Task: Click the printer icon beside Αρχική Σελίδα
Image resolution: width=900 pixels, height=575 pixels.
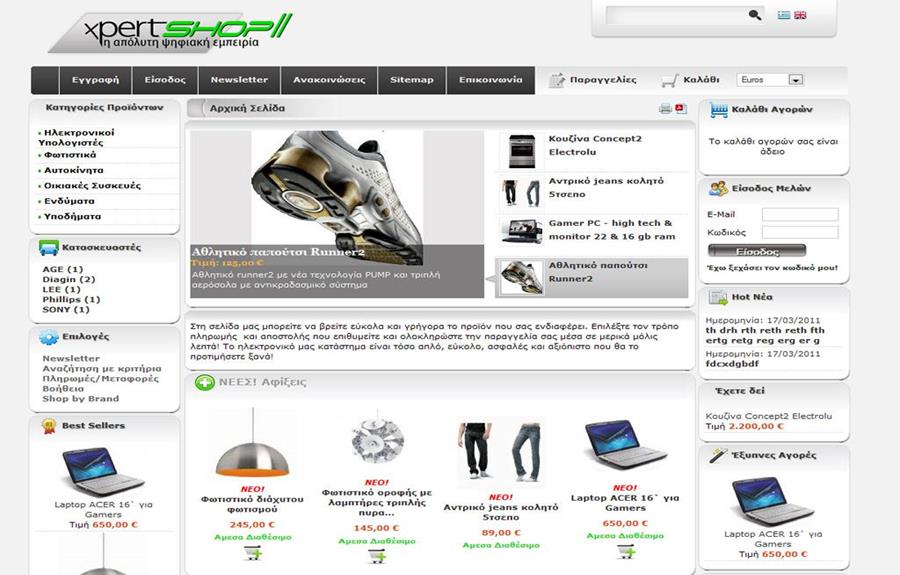Action: 665,108
